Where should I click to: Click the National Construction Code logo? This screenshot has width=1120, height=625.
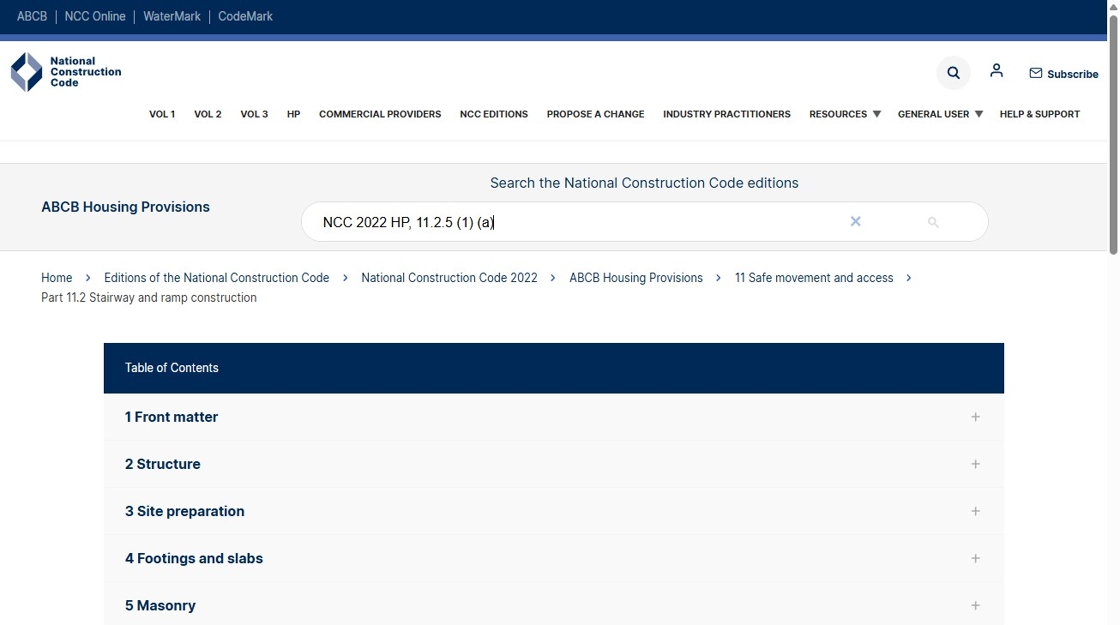point(66,72)
